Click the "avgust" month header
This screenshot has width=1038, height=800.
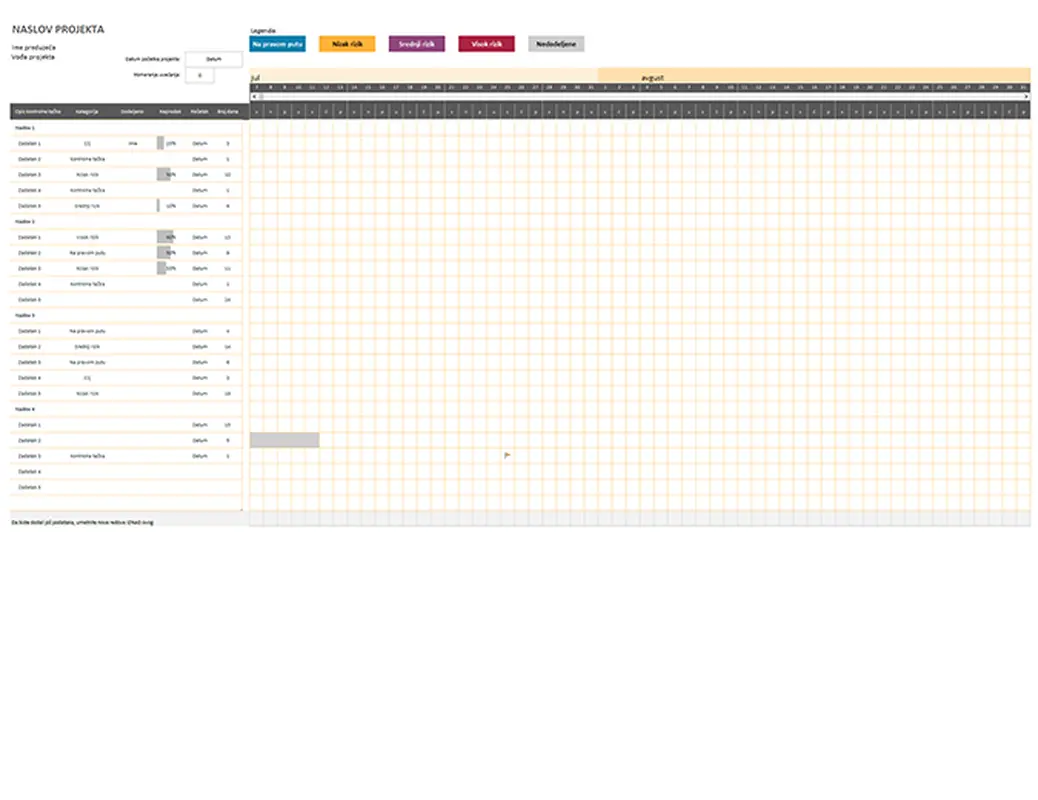tap(653, 77)
